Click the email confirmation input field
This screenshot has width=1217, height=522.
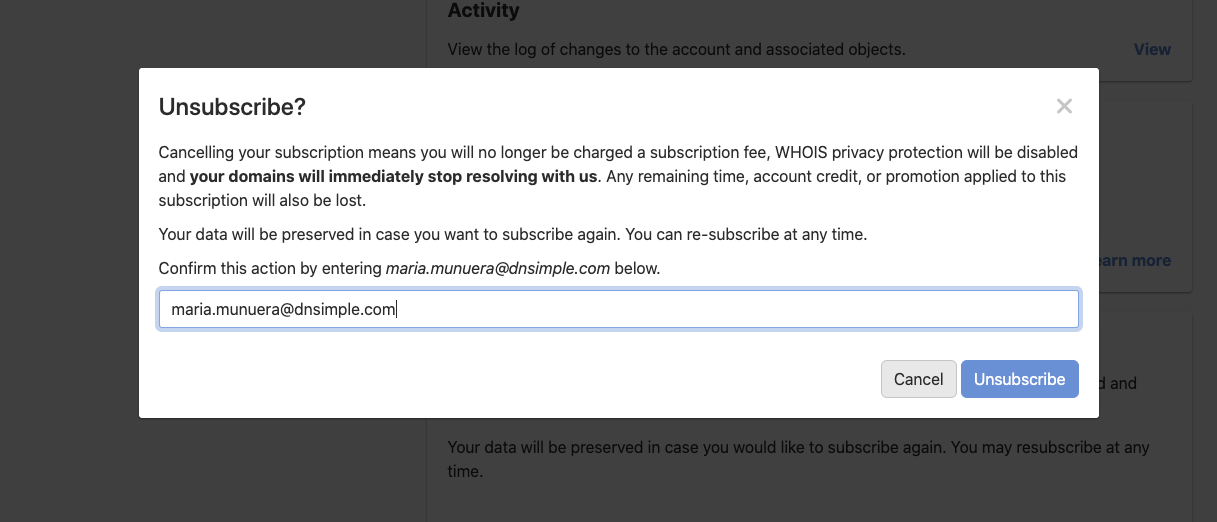[x=618, y=309]
